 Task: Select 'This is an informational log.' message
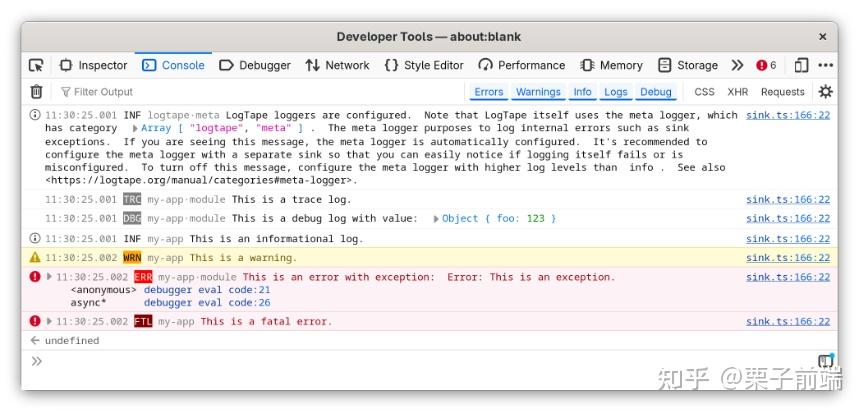click(x=277, y=239)
